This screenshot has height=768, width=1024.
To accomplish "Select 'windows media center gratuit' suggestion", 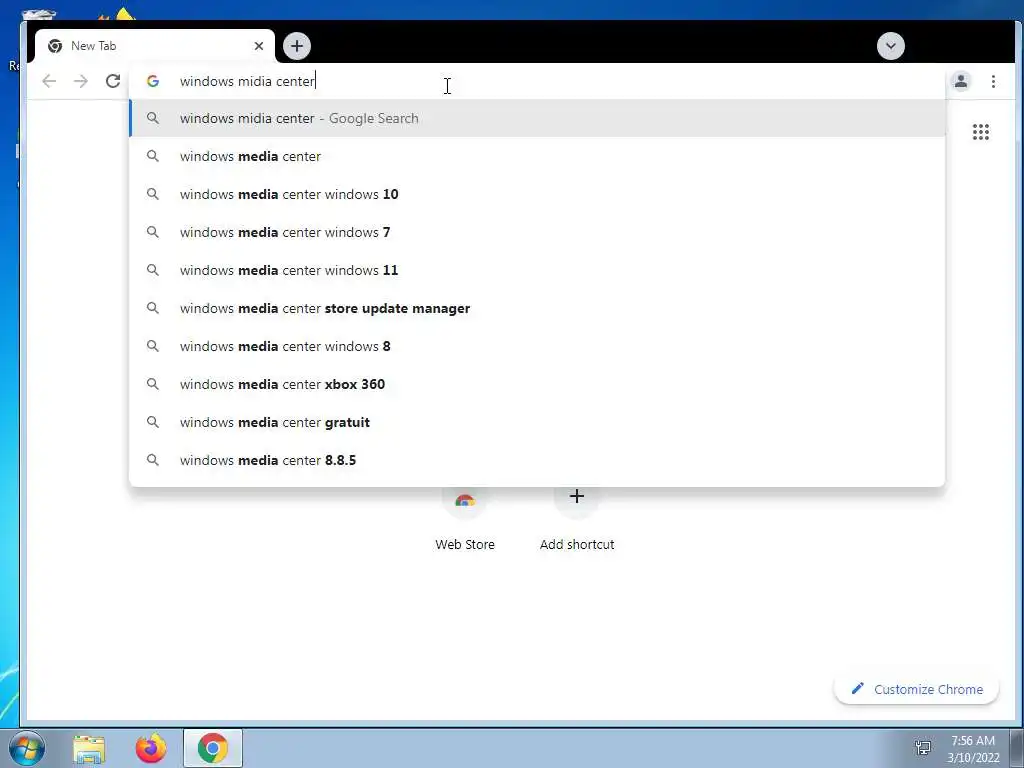I will tap(537, 422).
